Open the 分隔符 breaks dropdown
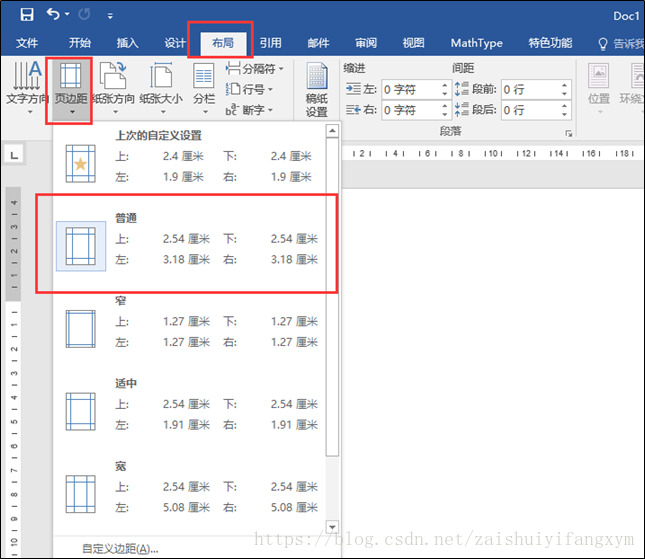The height and width of the screenshot is (559, 645). (255, 69)
